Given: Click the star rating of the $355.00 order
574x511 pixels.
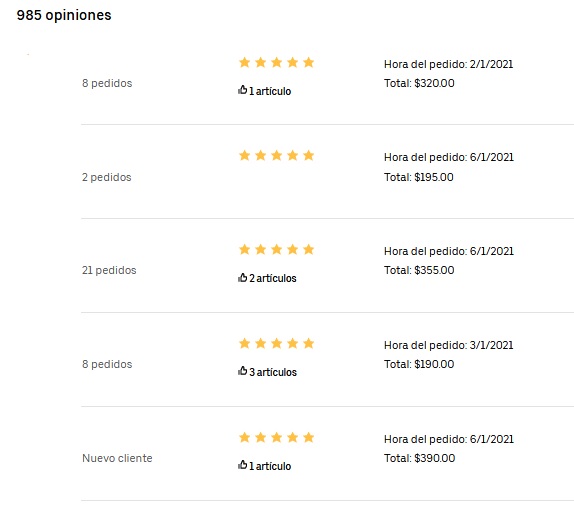Looking at the screenshot, I should (x=276, y=250).
